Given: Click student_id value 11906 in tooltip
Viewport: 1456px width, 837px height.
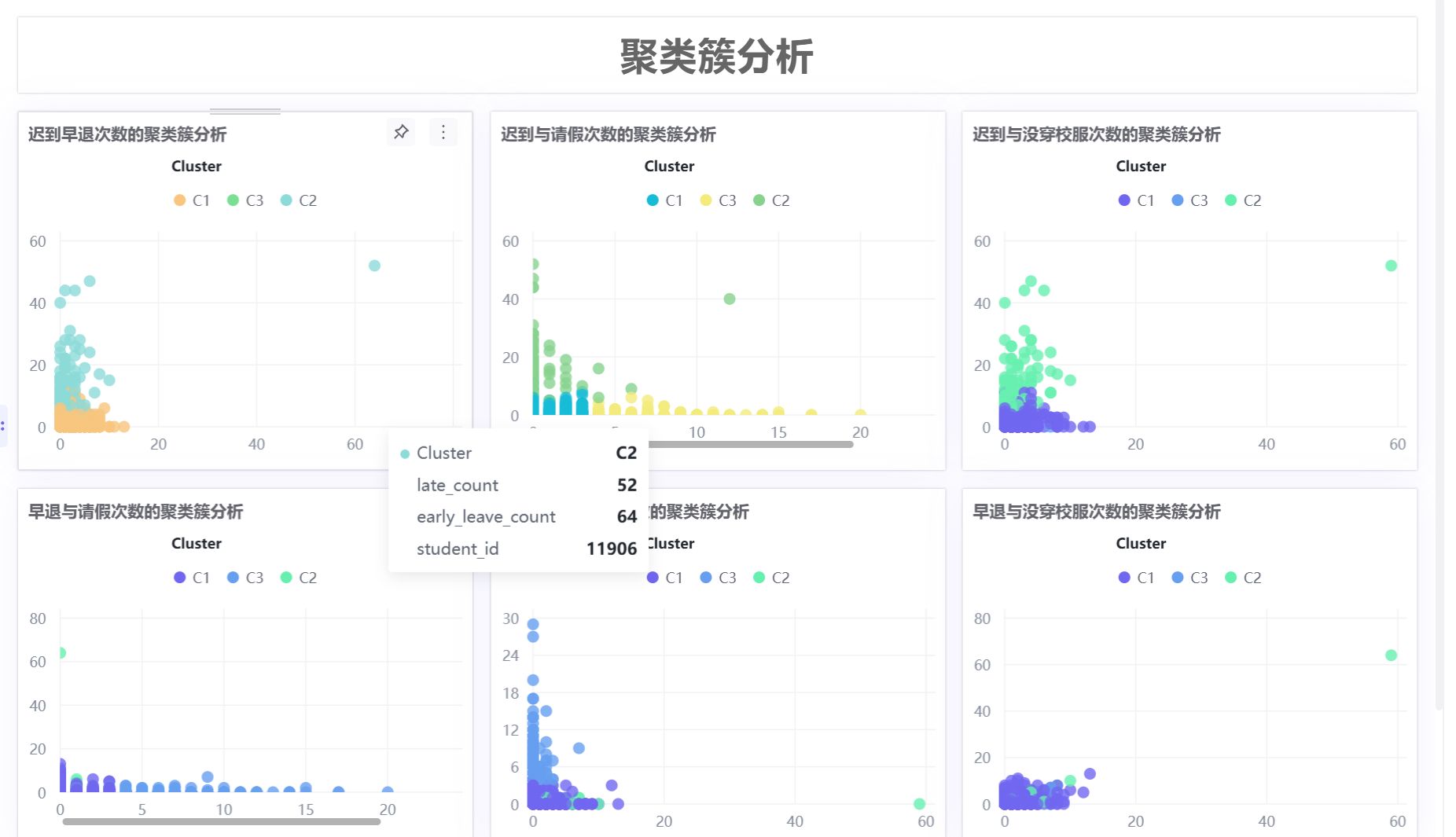Looking at the screenshot, I should tap(612, 549).
